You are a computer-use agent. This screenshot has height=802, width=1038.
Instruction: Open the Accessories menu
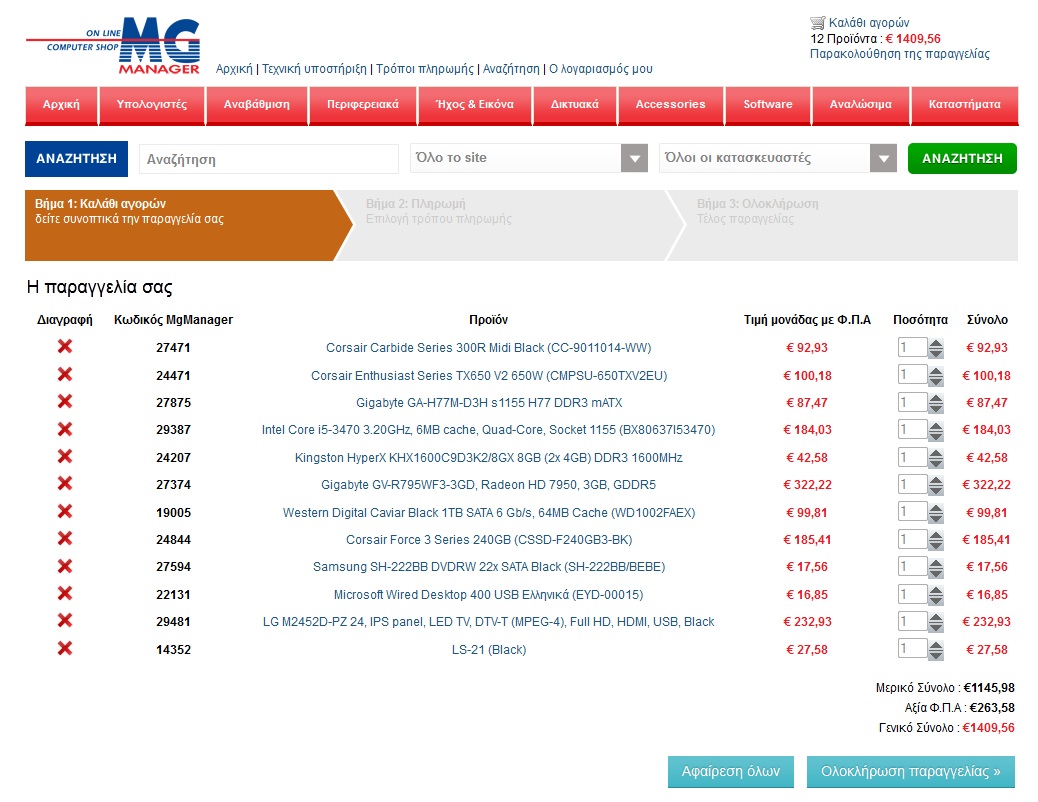pyautogui.click(x=671, y=105)
